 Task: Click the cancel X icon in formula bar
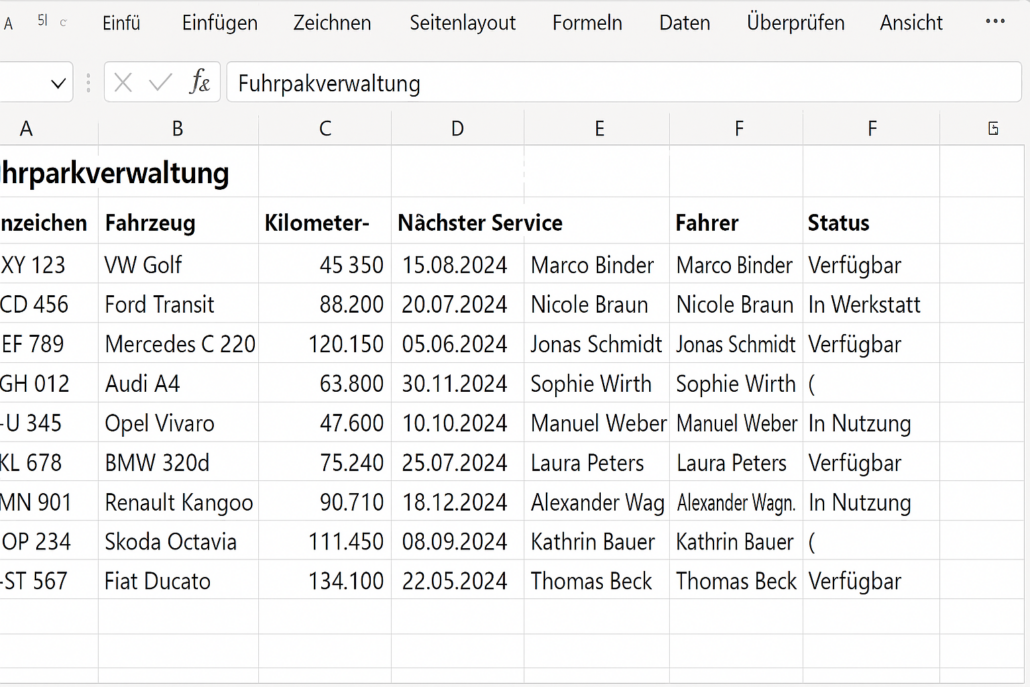pos(123,83)
